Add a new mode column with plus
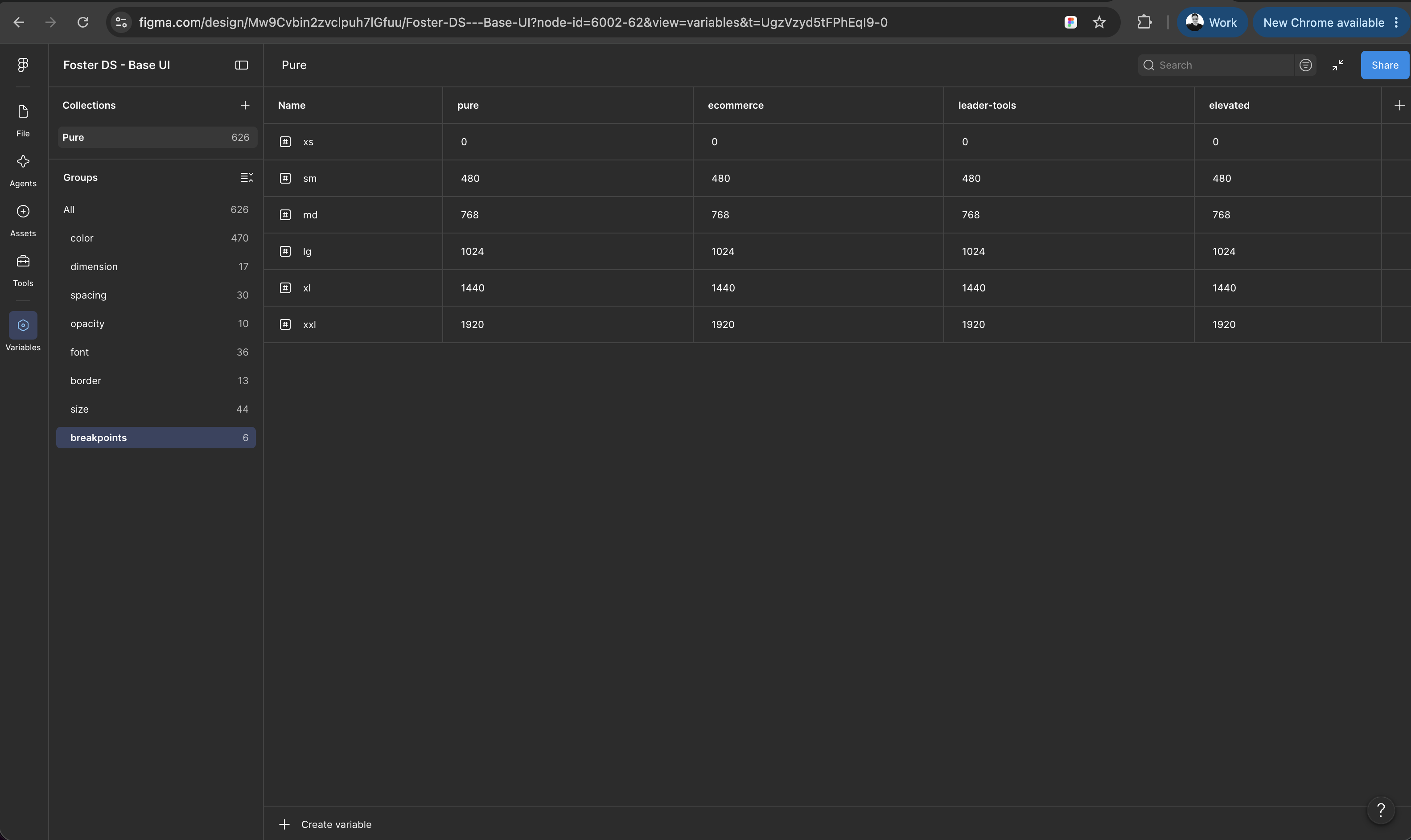 coord(1399,105)
